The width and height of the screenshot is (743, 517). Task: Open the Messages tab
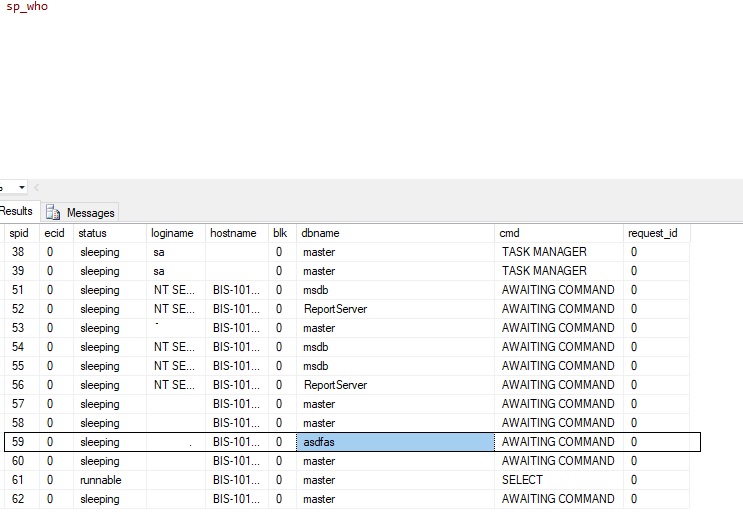[x=90, y=213]
